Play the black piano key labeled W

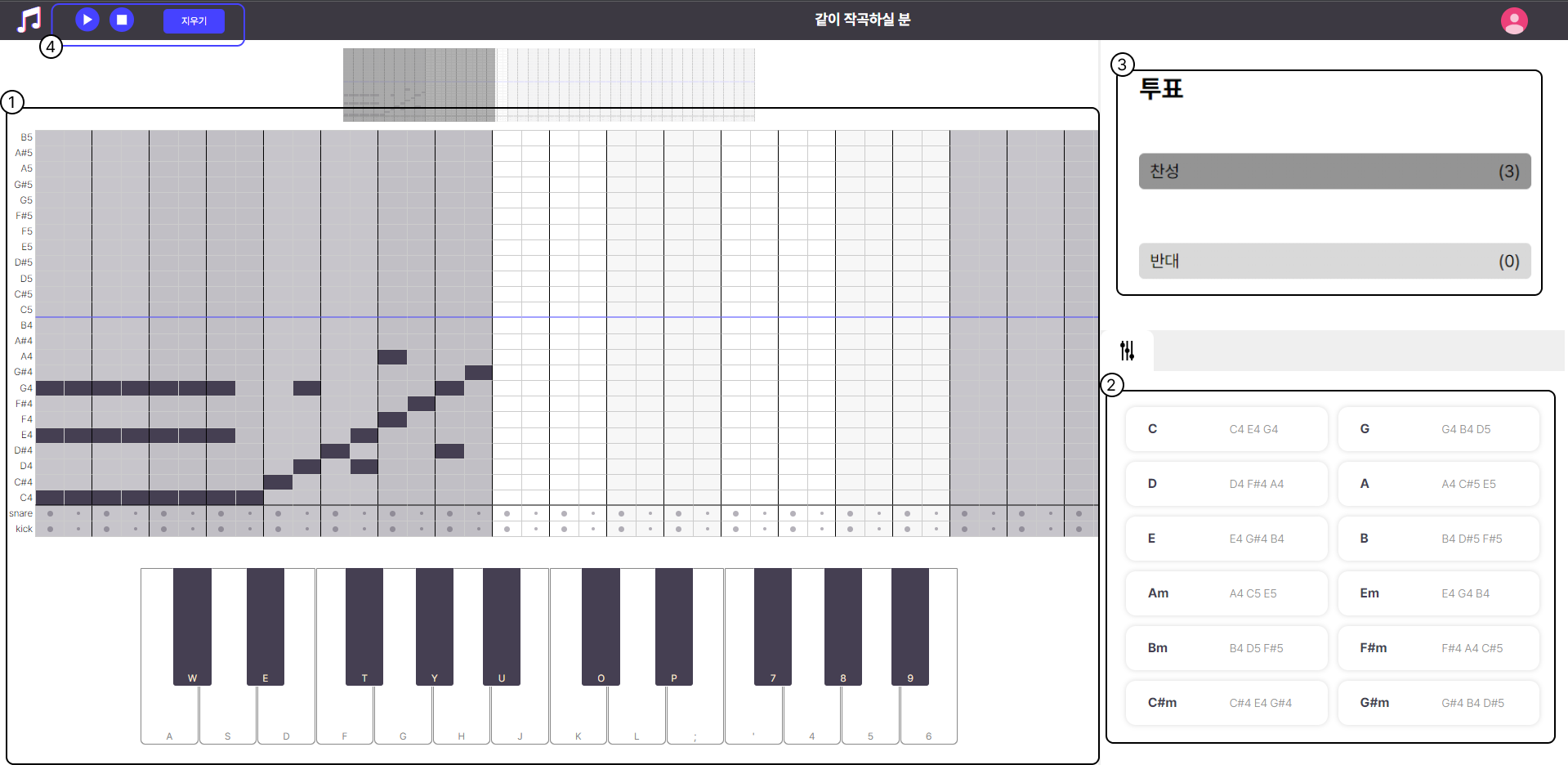tap(192, 627)
